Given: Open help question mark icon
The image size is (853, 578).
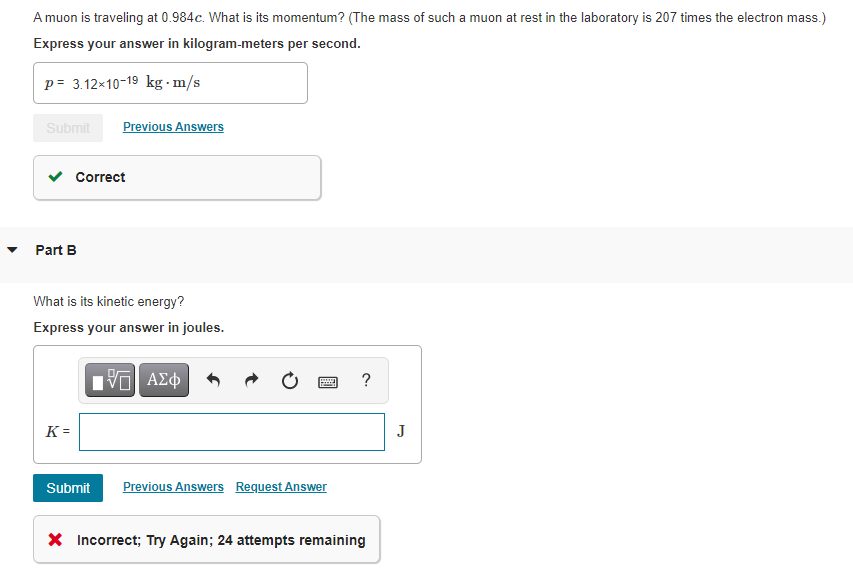Looking at the screenshot, I should pyautogui.click(x=366, y=379).
